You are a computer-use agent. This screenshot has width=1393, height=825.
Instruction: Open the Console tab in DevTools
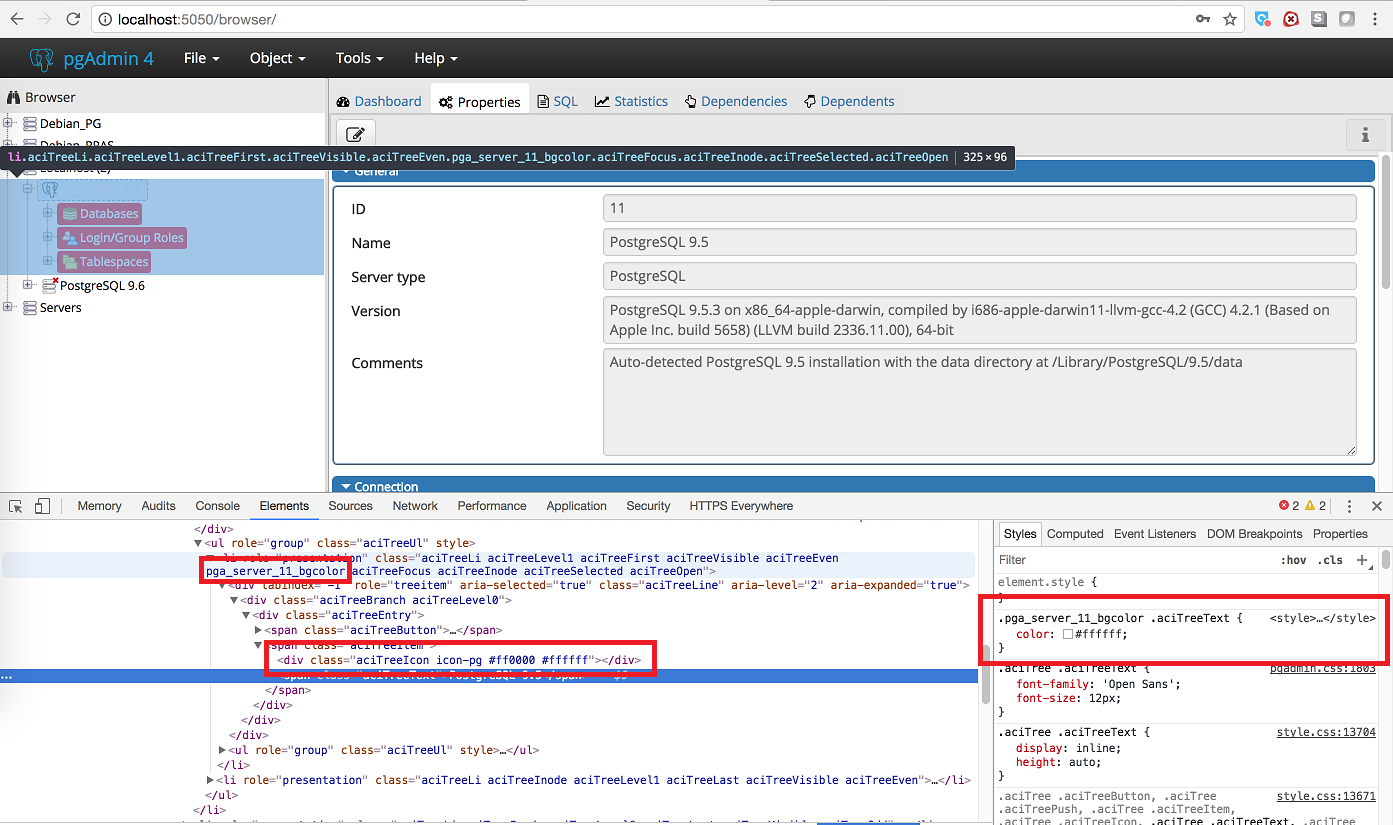pyautogui.click(x=217, y=506)
